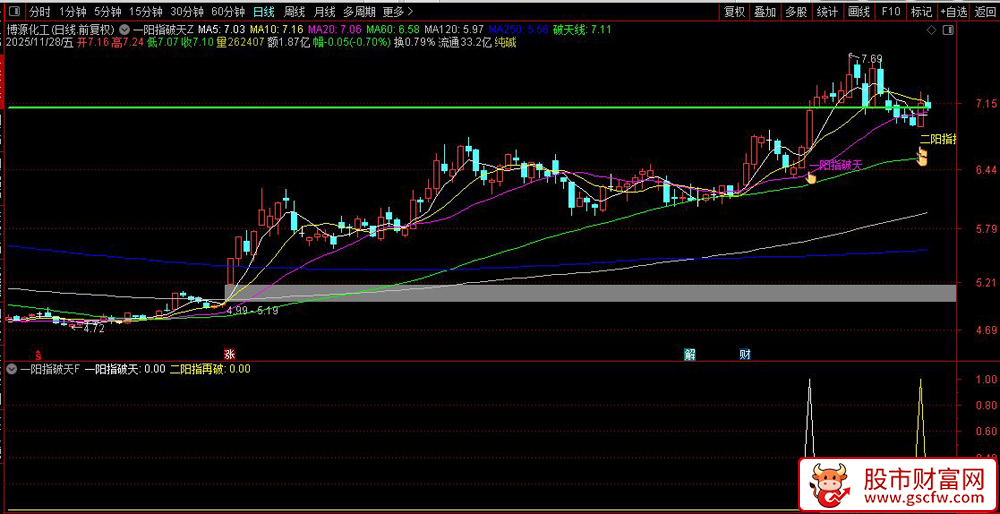This screenshot has height=514, width=1000.
Task: Click the magenta 一阳指破天 chart annotation
Action: [835, 165]
